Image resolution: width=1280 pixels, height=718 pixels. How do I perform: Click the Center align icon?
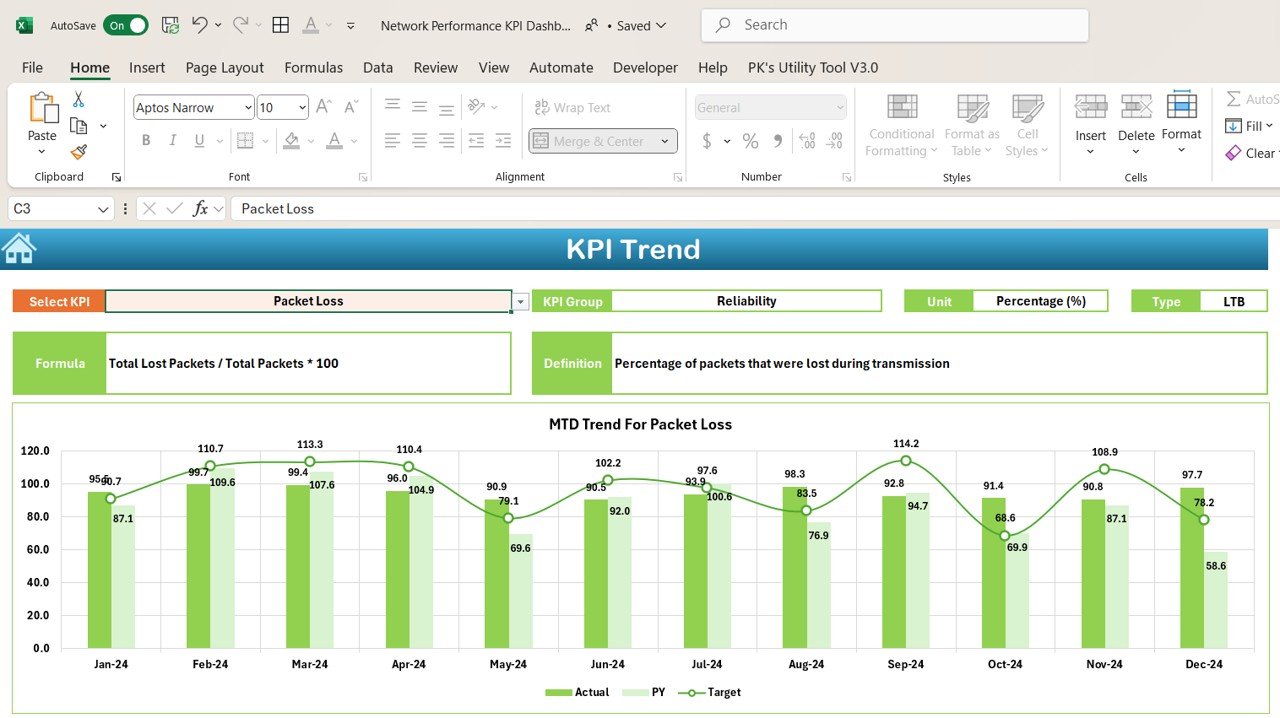point(419,141)
